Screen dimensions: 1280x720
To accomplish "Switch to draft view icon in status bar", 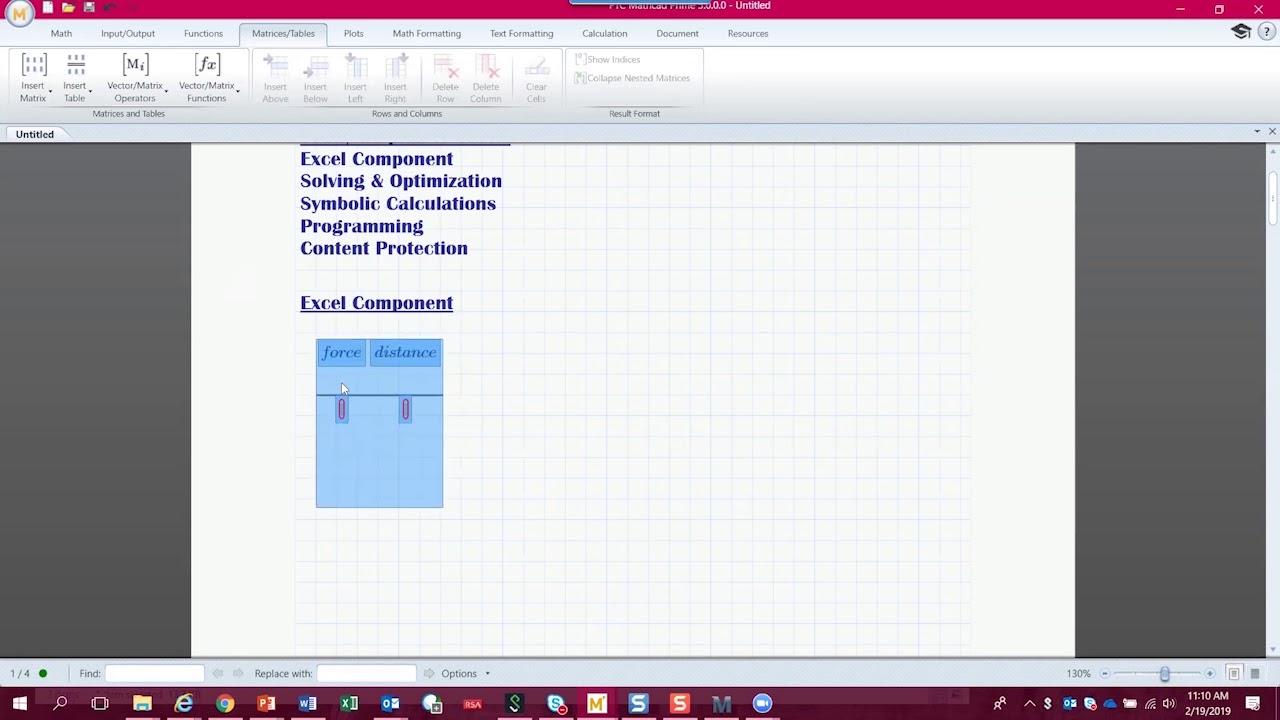I will [1255, 674].
